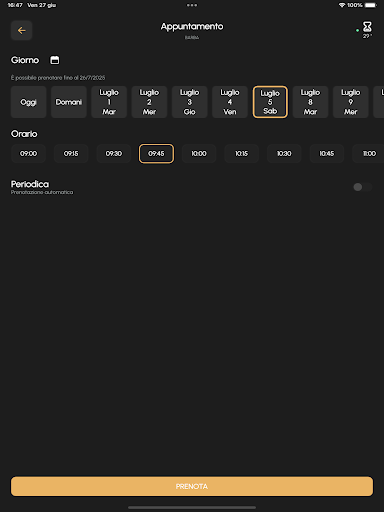
Task: Select the Luglio 5 Sab date
Action: point(270,102)
